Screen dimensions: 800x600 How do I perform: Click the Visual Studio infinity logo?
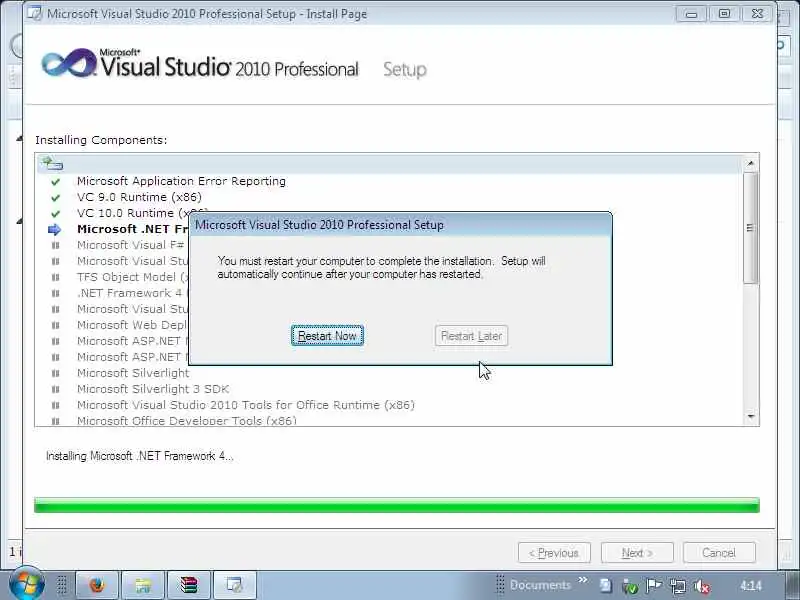[69, 63]
